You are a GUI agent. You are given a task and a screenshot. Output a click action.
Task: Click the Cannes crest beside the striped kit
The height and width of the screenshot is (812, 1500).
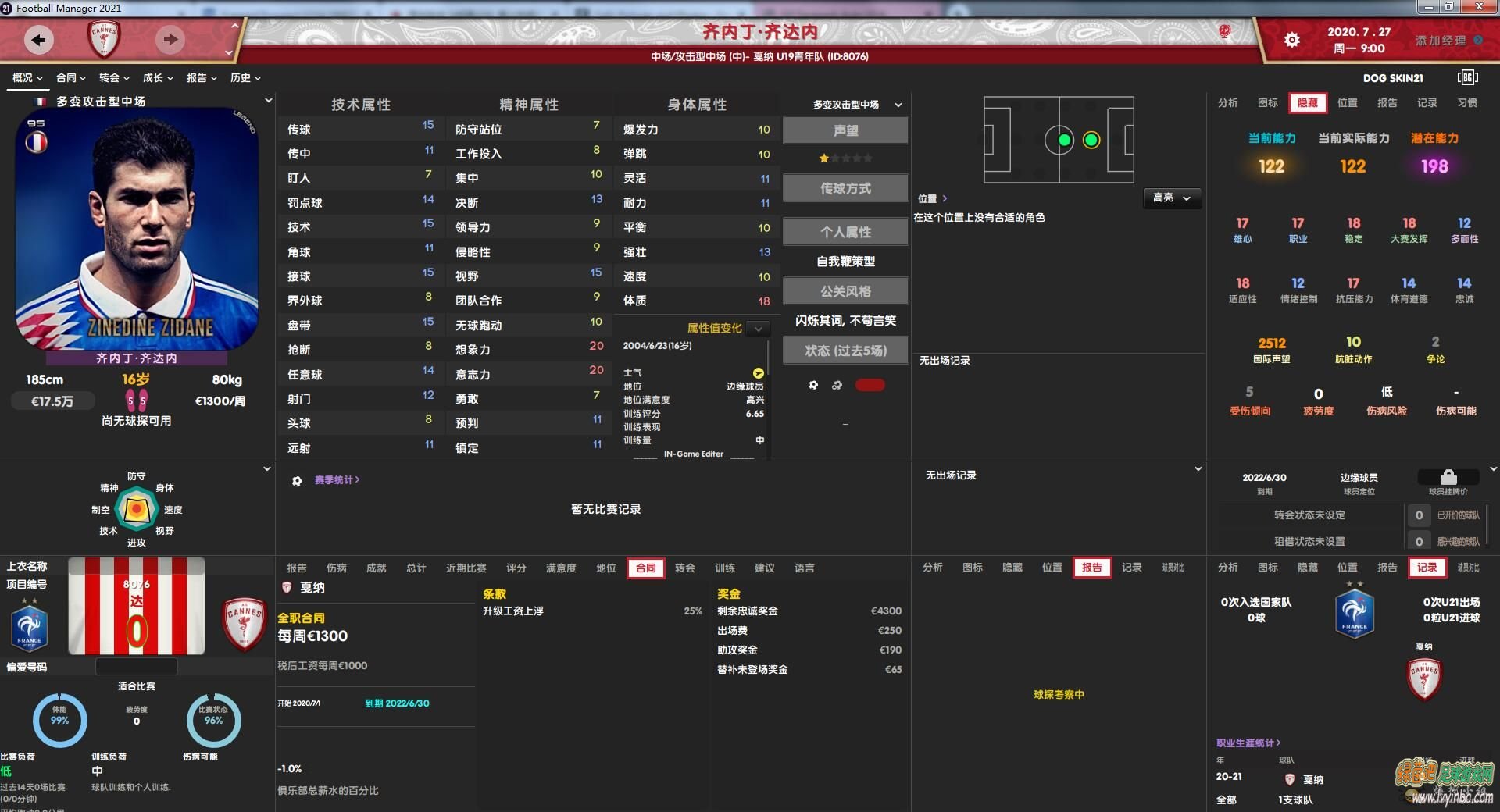pyautogui.click(x=244, y=624)
